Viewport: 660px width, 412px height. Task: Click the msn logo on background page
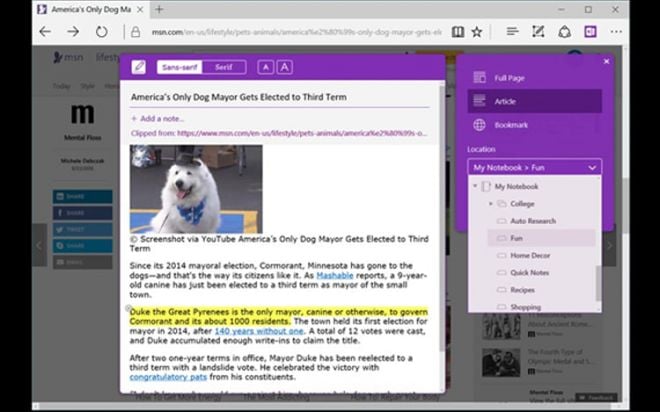point(69,57)
